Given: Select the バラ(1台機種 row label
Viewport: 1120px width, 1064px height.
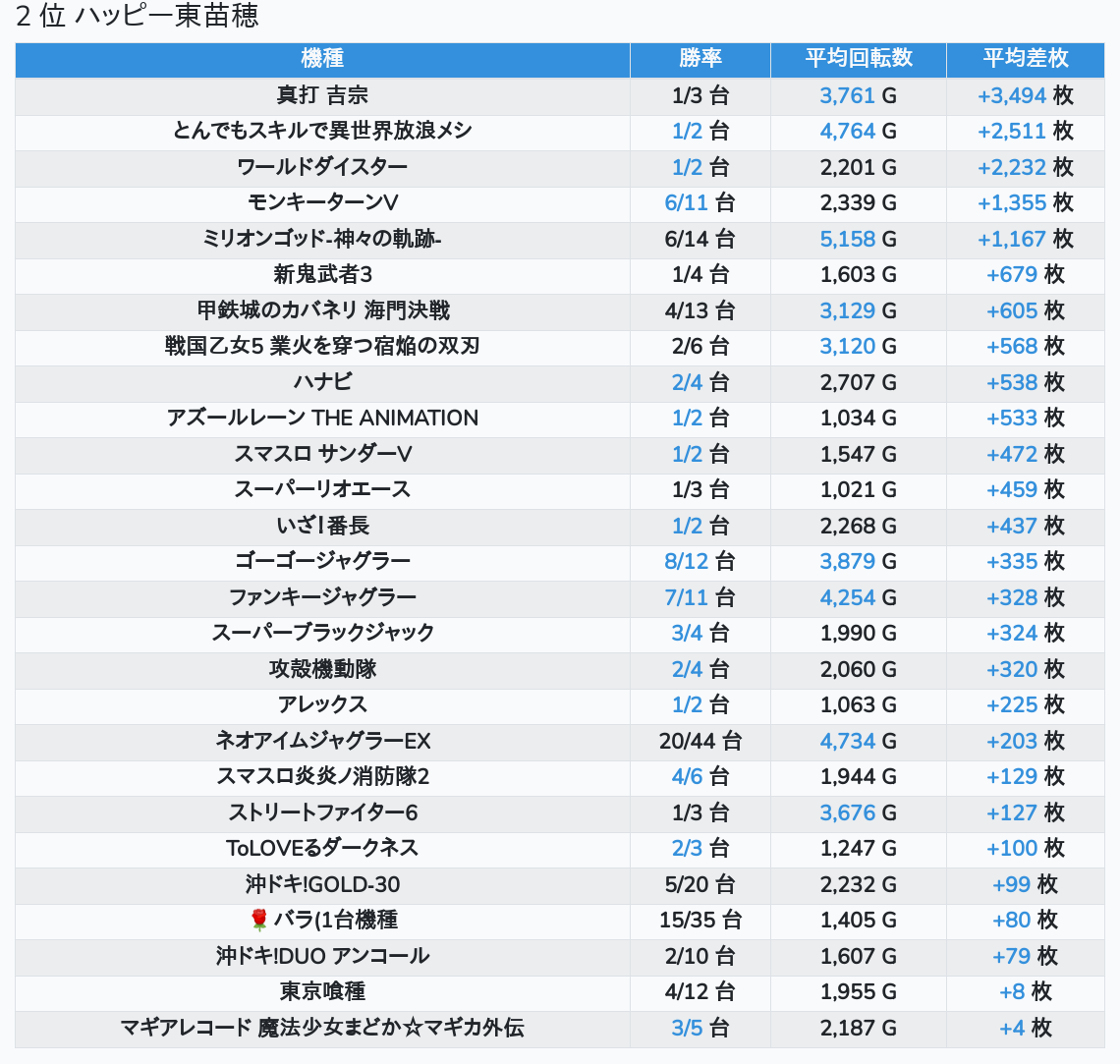Looking at the screenshot, I should (336, 920).
